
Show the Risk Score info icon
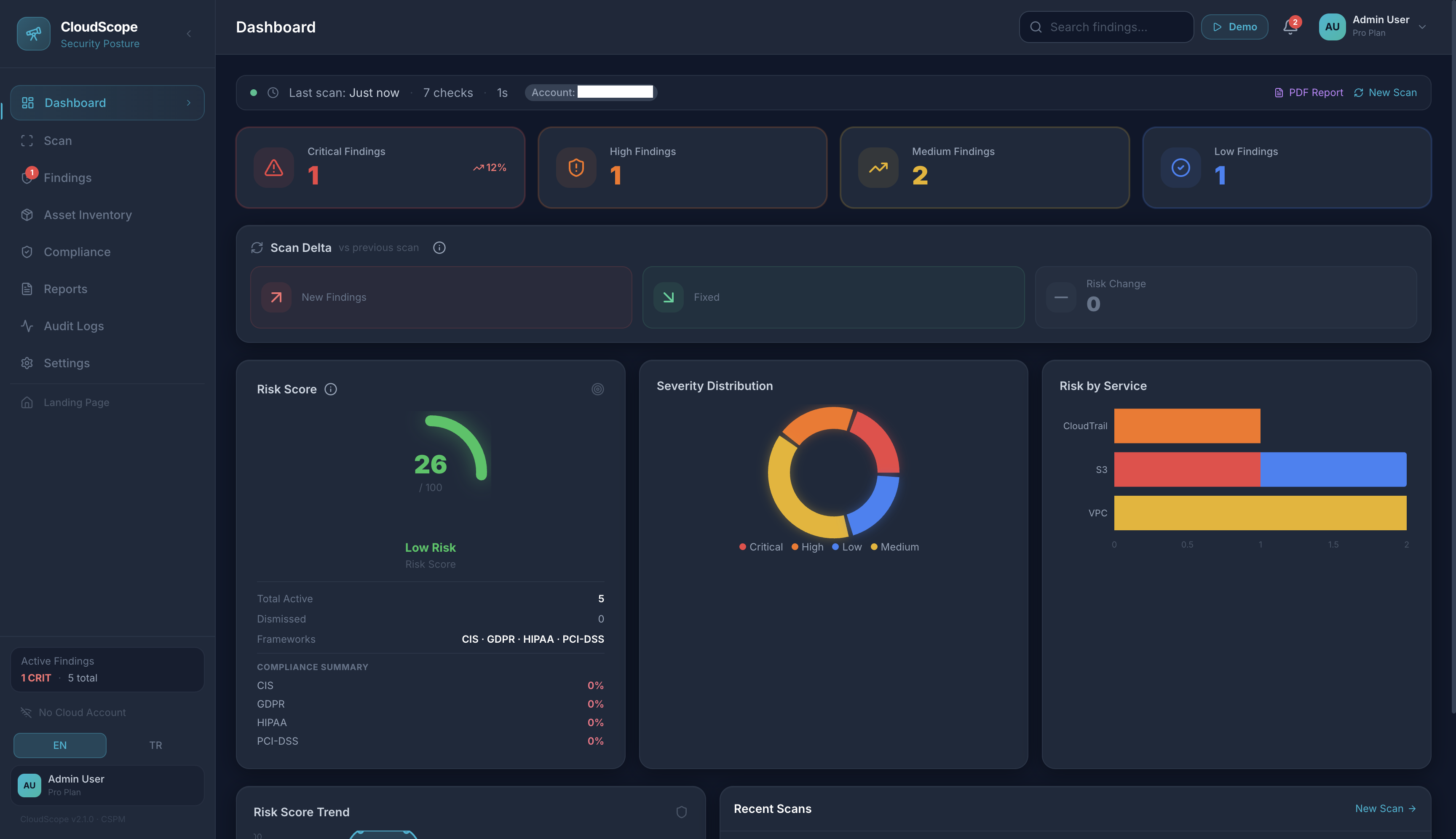(x=330, y=390)
